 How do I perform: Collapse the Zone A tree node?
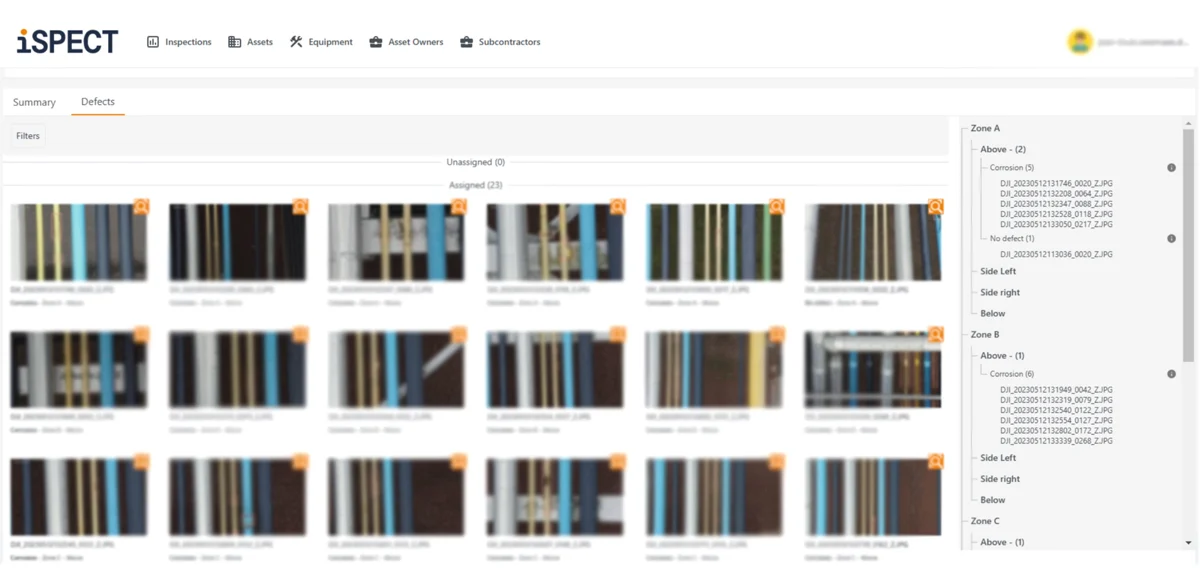coord(984,128)
